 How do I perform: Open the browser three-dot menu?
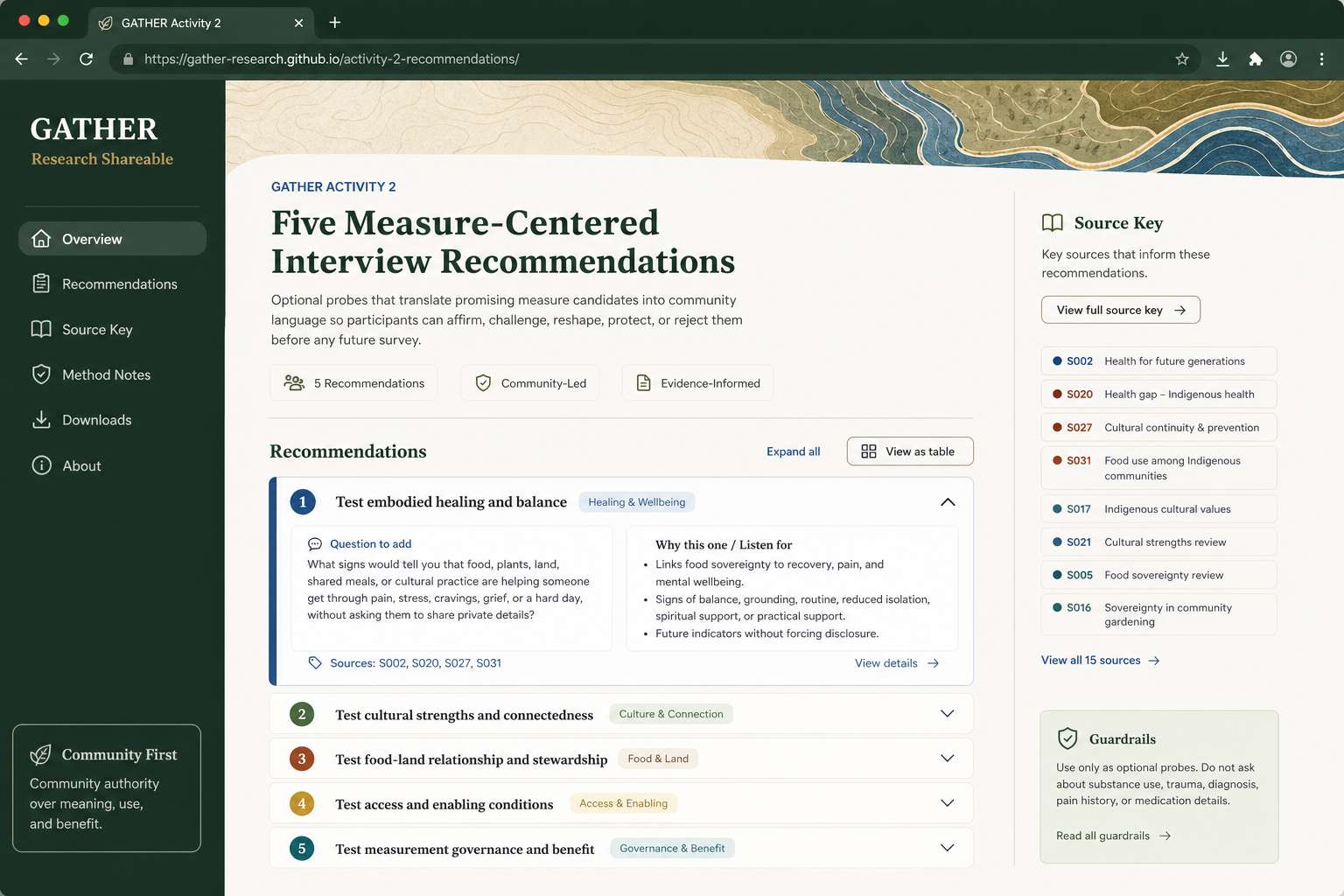(x=1321, y=59)
